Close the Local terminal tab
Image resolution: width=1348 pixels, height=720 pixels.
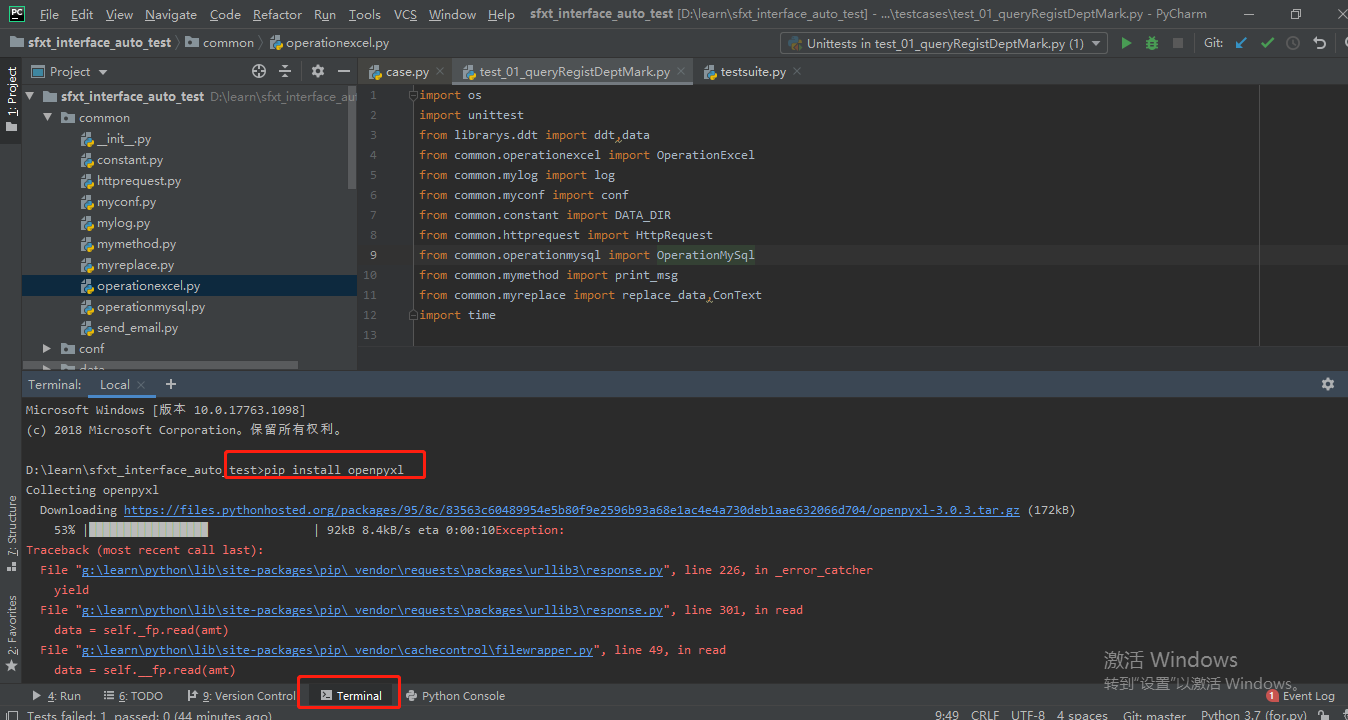pos(141,385)
